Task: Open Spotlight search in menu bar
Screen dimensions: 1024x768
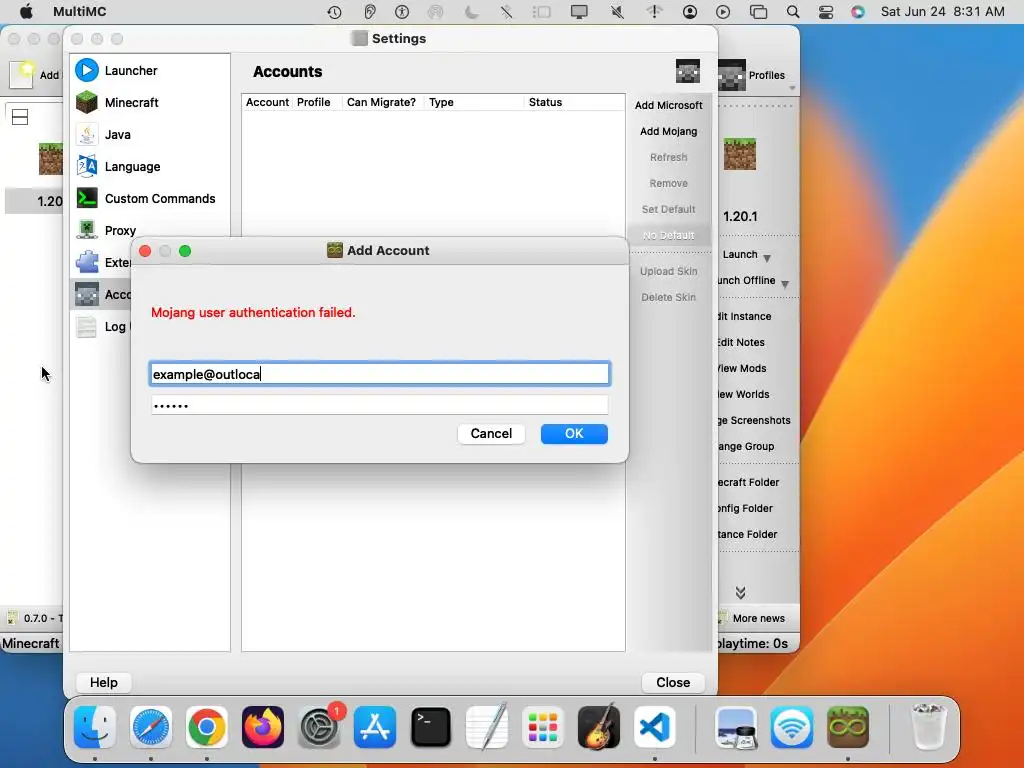Action: 793,12
